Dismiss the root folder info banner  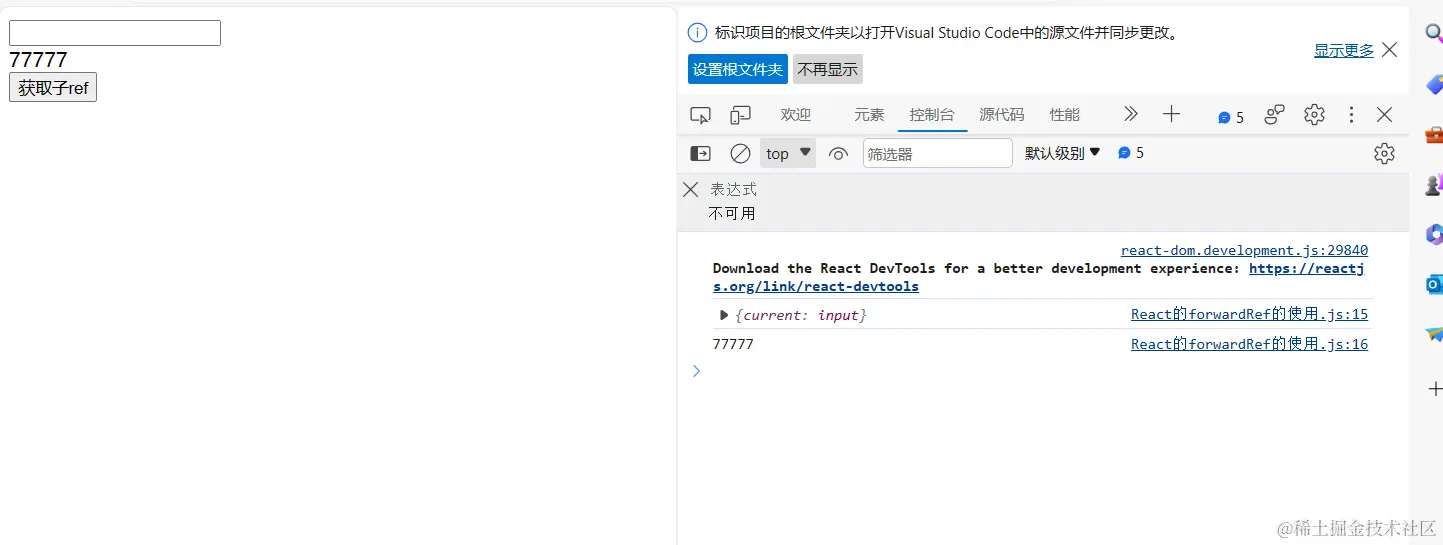pyautogui.click(x=1389, y=50)
